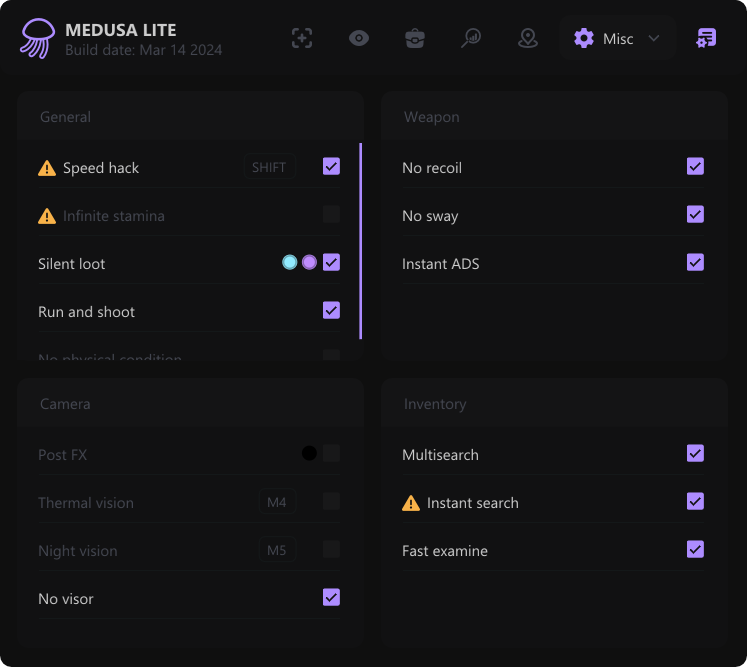Open the map pin tab icon
Viewport: 748px width, 667px height.
click(x=528, y=38)
